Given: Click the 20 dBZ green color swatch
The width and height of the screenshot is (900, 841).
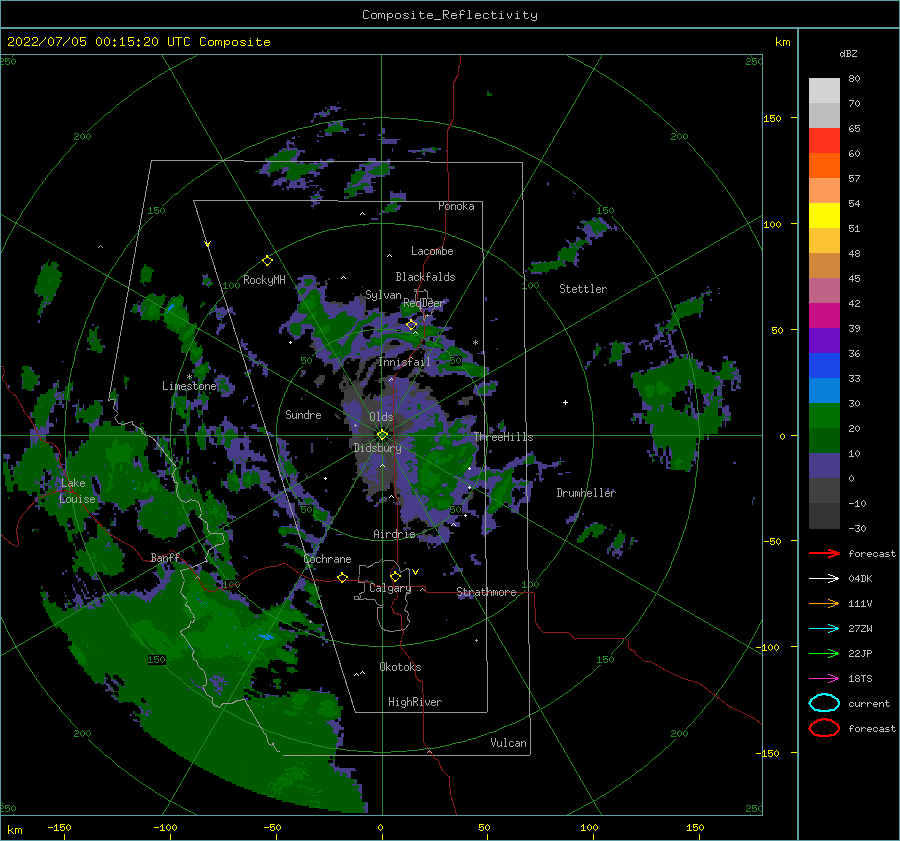Looking at the screenshot, I should 824,440.
